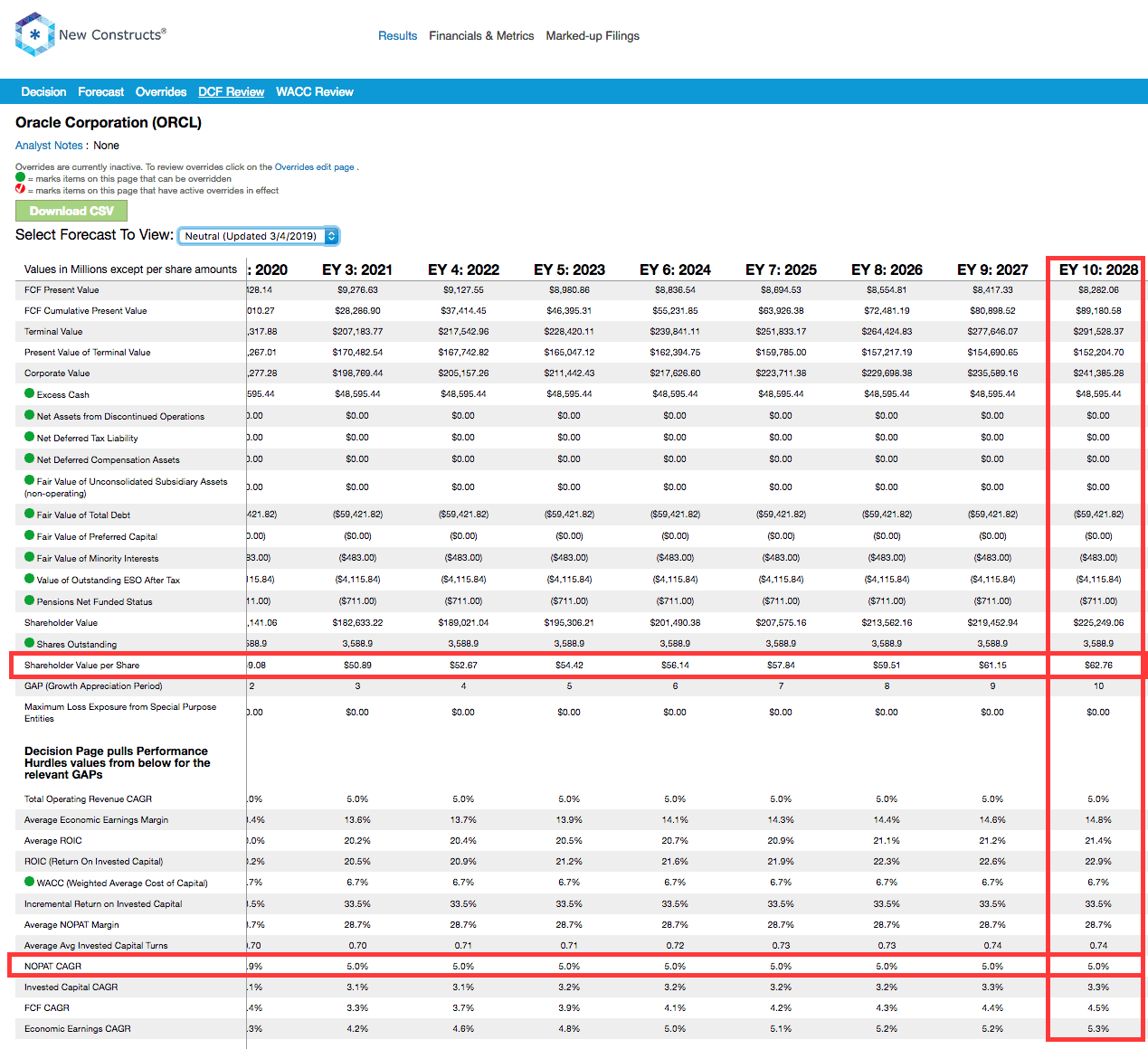Click green override dot beside Excess Cash

tap(30, 393)
